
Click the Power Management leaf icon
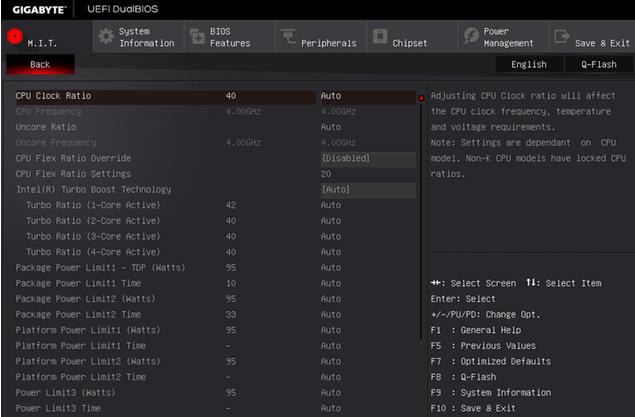(471, 37)
